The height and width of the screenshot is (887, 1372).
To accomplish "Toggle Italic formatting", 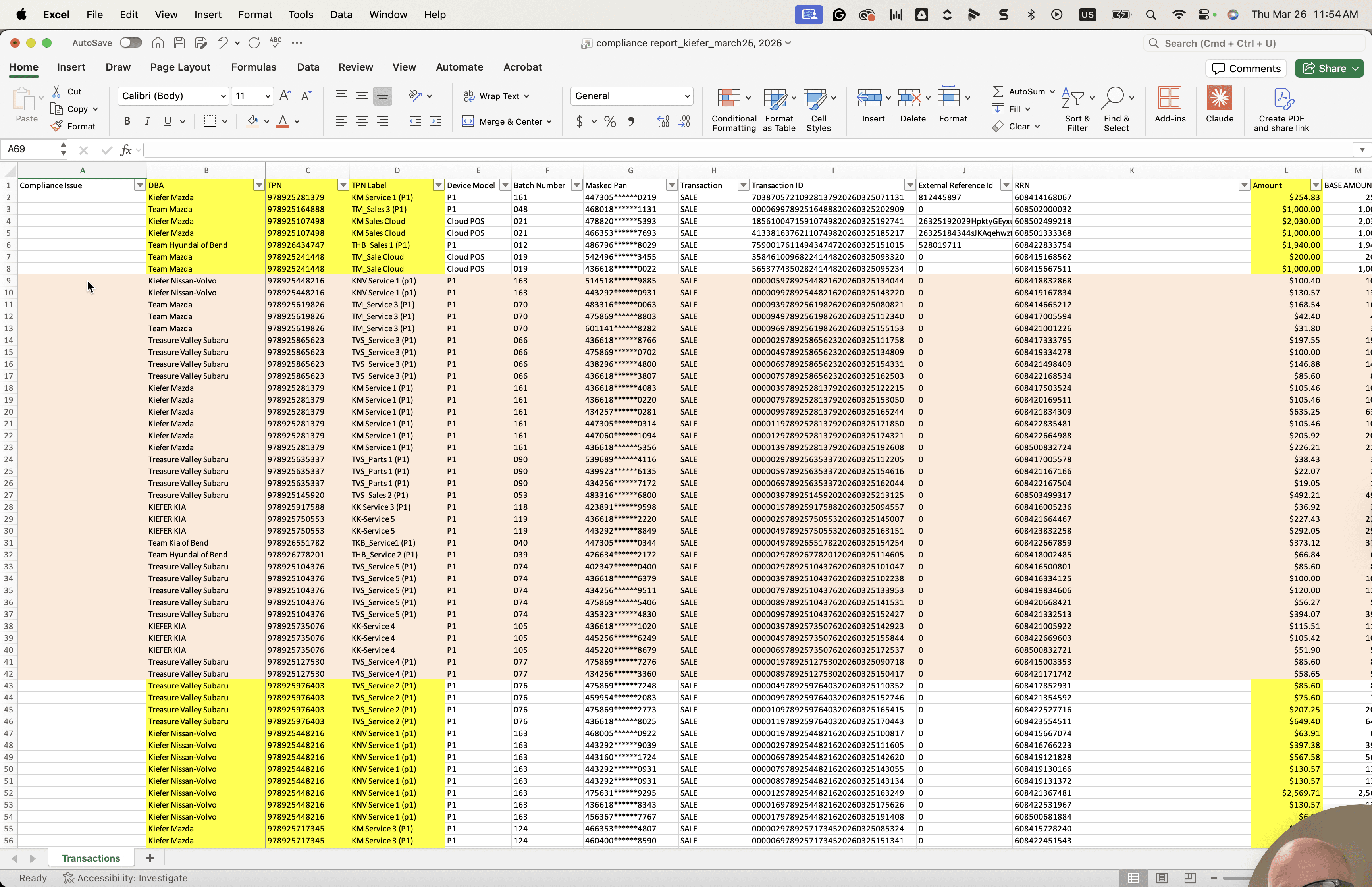I will (x=147, y=121).
